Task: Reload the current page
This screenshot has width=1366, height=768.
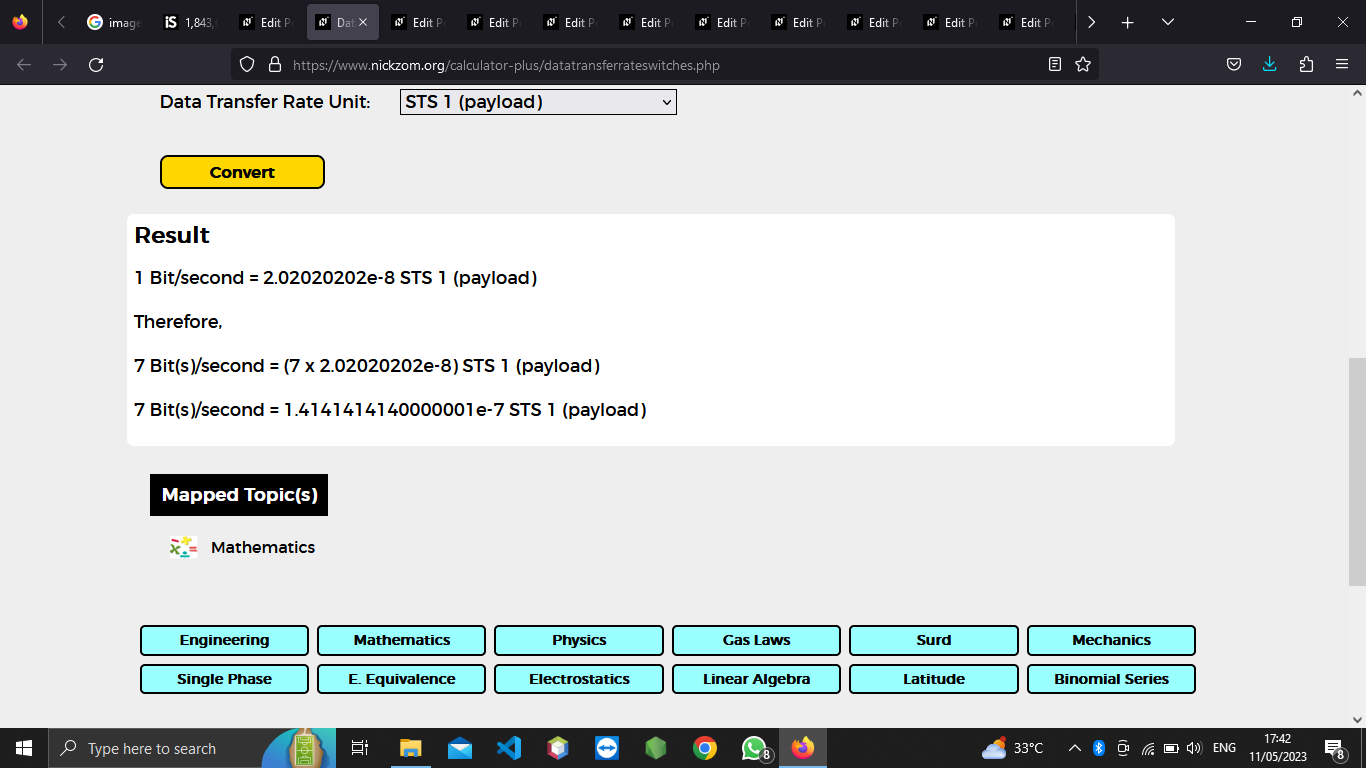Action: 96,65
